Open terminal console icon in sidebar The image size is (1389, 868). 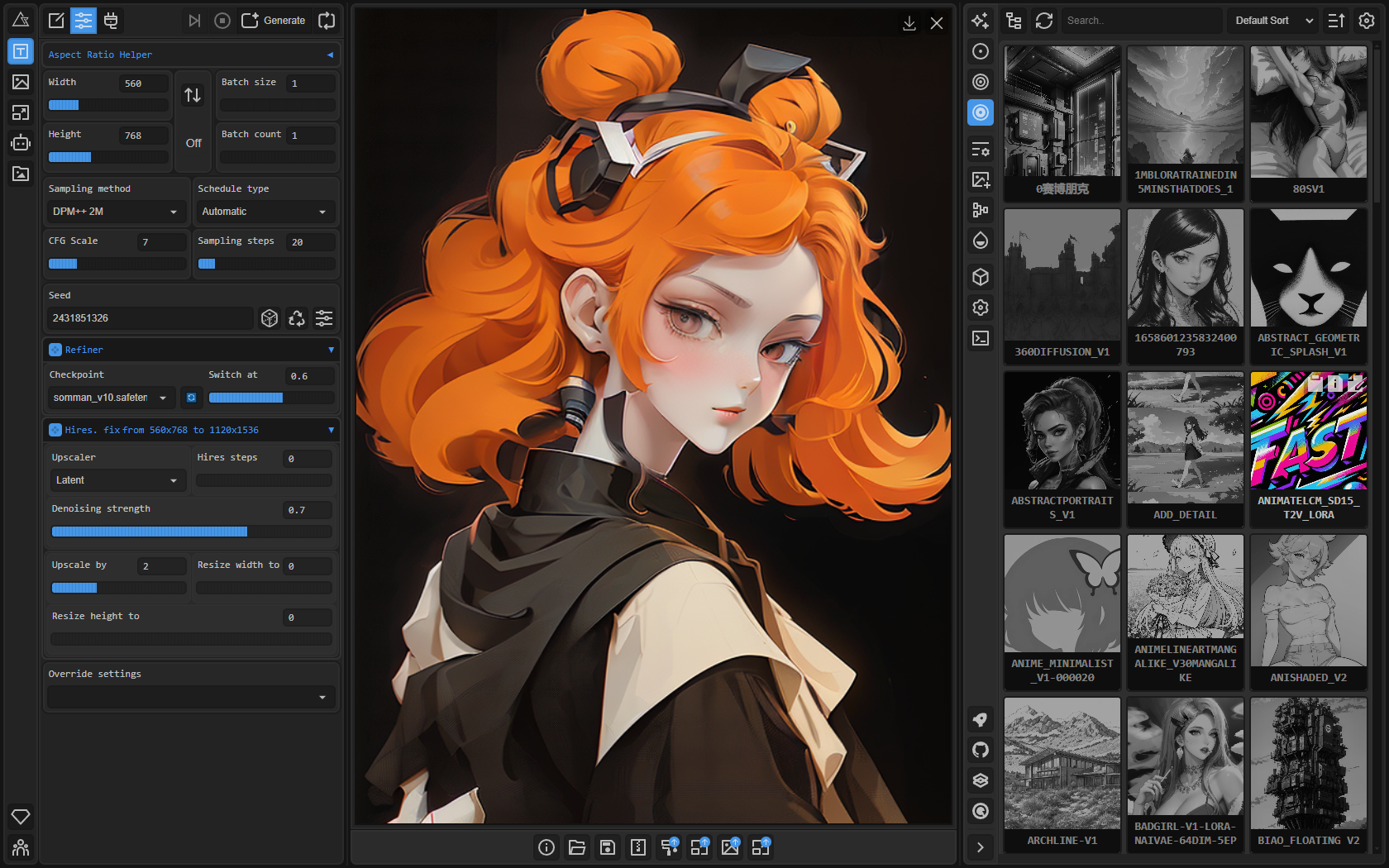981,338
